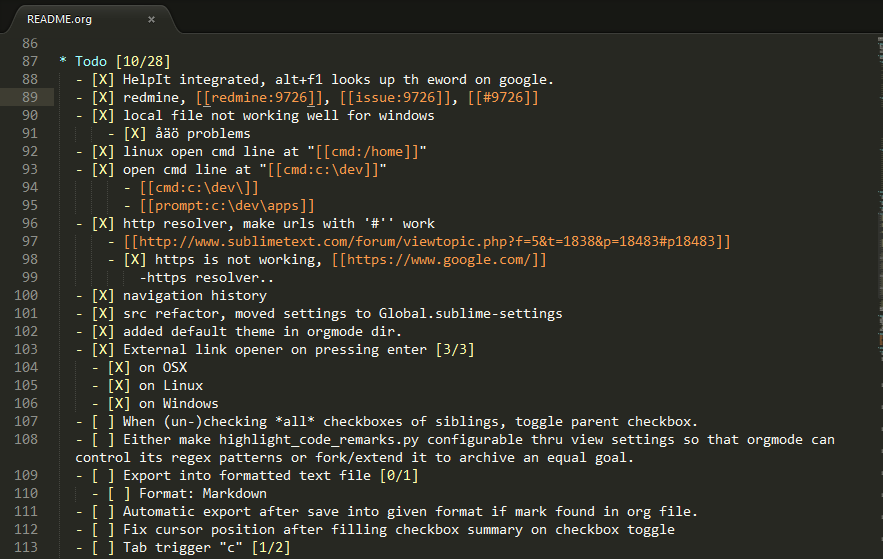Check the Tab trigger "c" checkbox
883x559 pixels.
click(x=103, y=548)
